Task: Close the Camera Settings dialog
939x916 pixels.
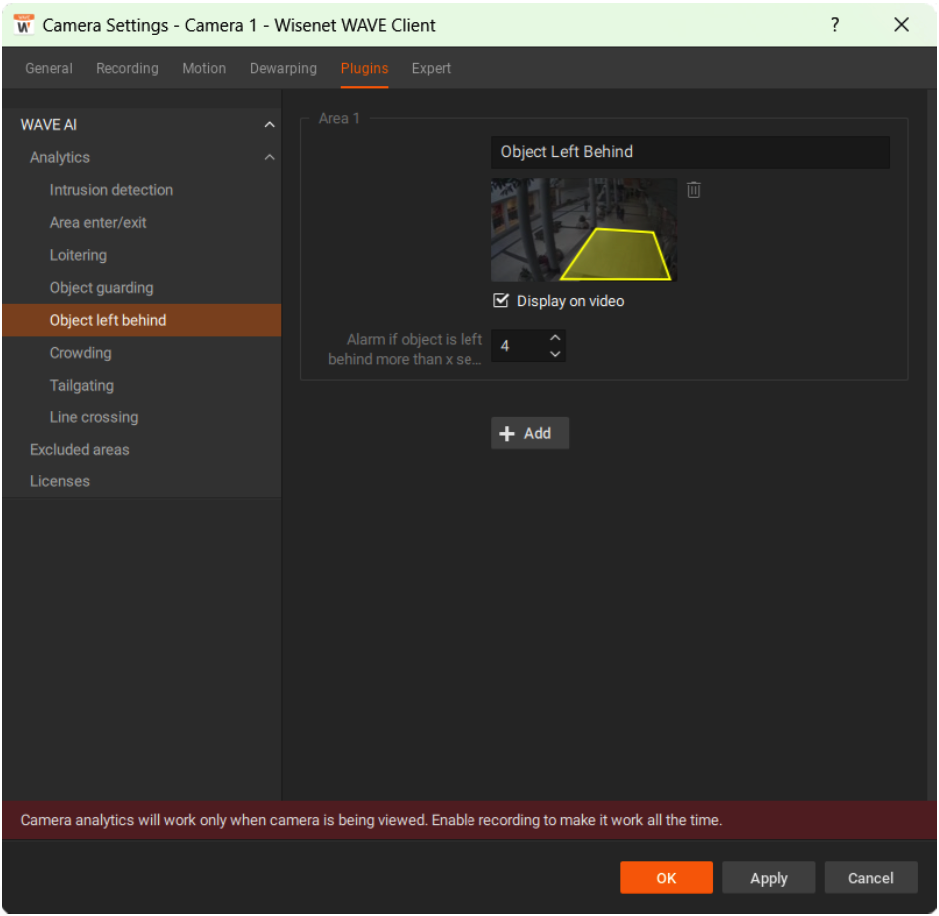Action: tap(901, 25)
